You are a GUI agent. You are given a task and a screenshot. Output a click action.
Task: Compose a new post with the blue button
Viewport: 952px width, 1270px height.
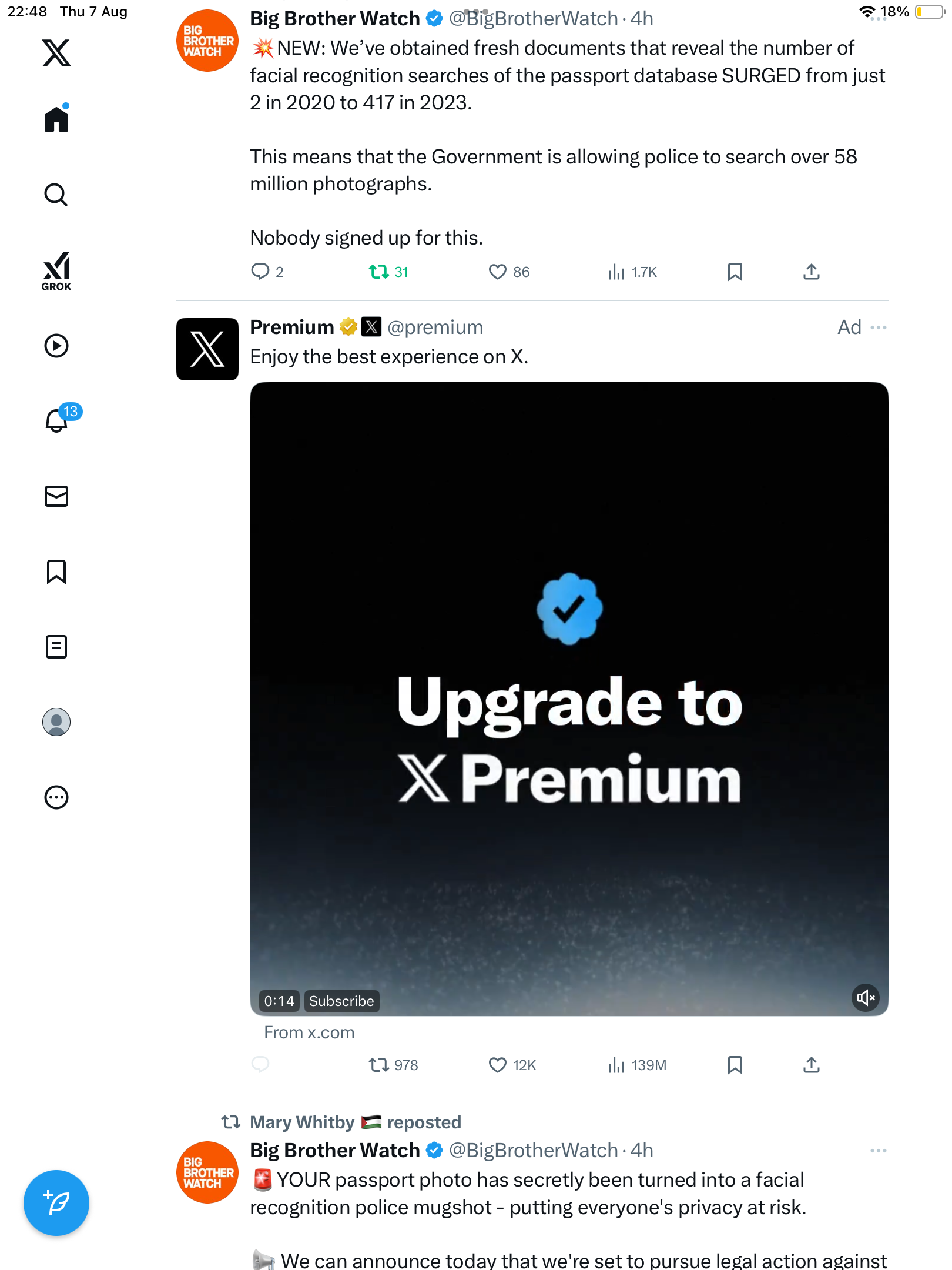click(56, 1203)
